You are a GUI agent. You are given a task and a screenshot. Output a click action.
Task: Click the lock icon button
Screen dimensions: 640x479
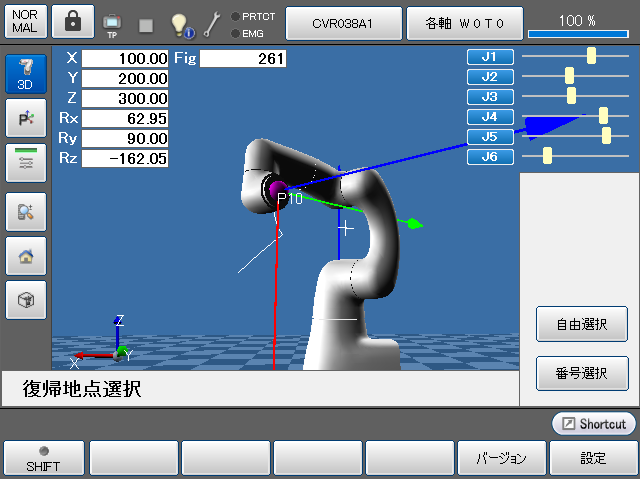point(73,21)
